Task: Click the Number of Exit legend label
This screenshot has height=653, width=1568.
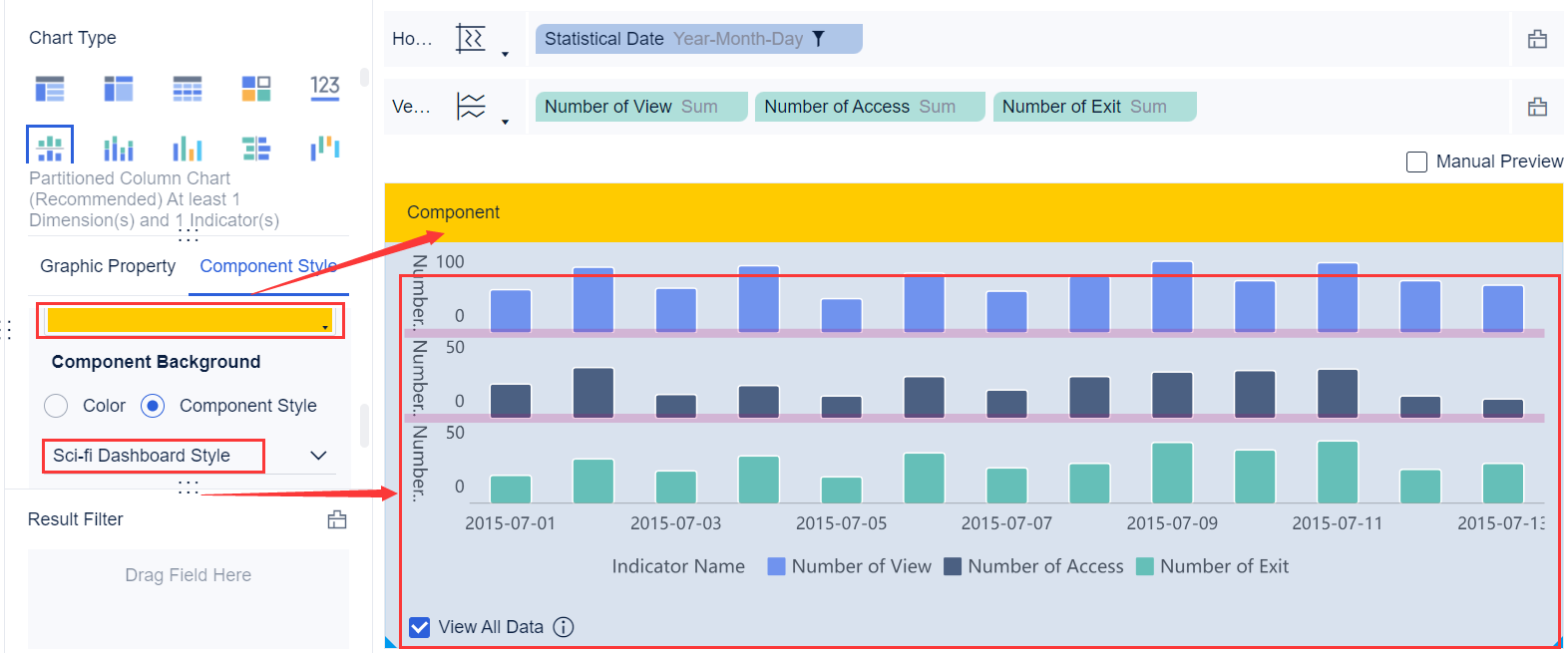Action: point(1224,566)
